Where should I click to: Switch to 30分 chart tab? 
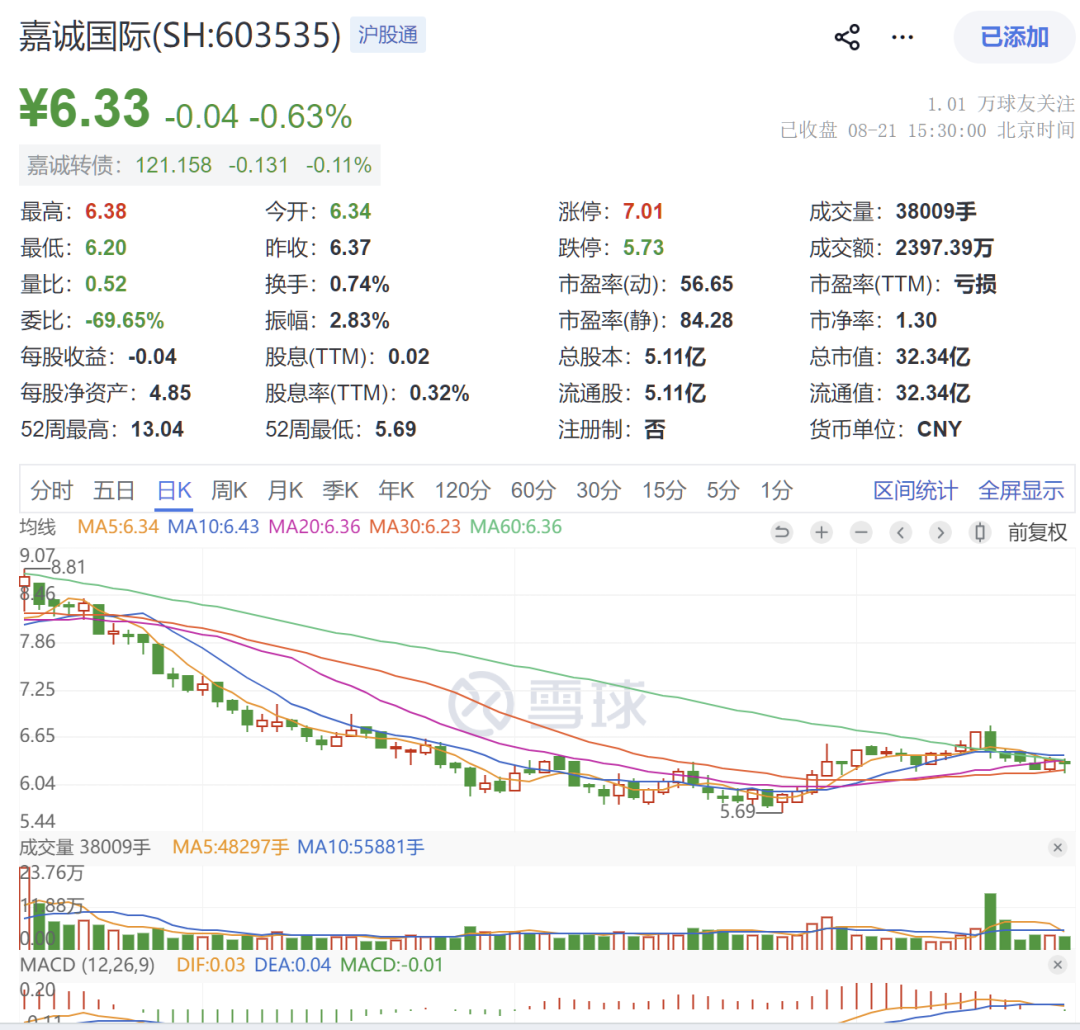pyautogui.click(x=599, y=491)
